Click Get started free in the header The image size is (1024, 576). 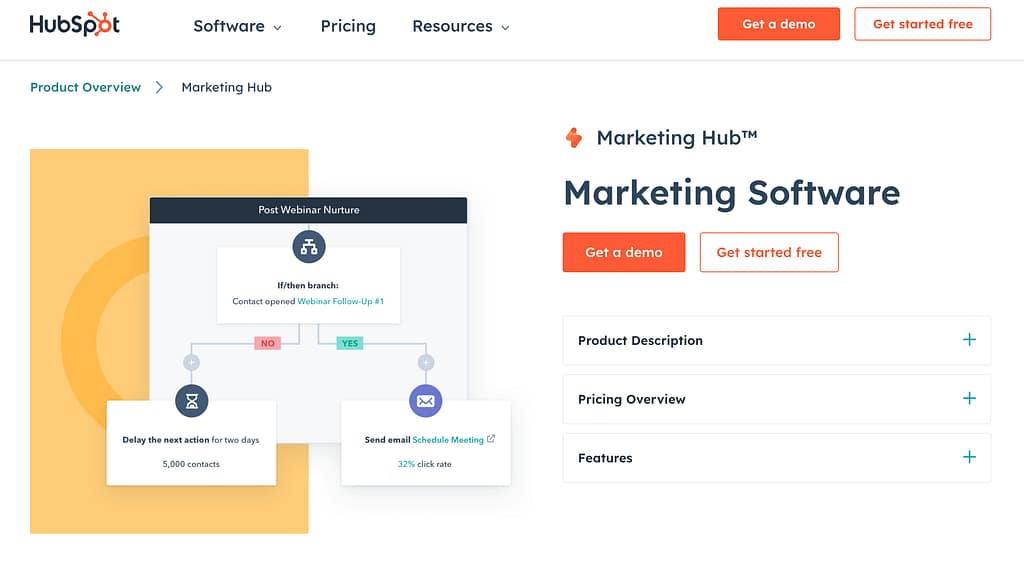tap(922, 24)
